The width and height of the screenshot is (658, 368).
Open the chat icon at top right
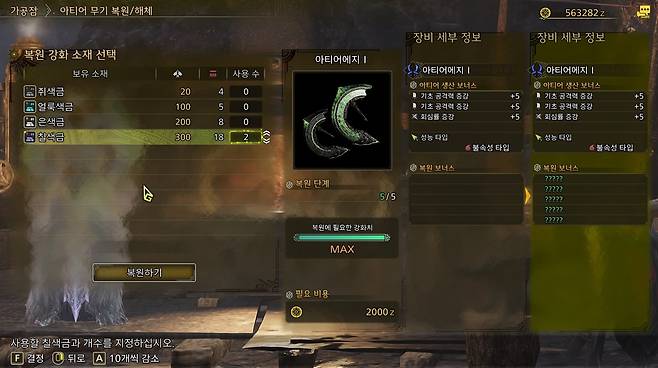coord(643,13)
